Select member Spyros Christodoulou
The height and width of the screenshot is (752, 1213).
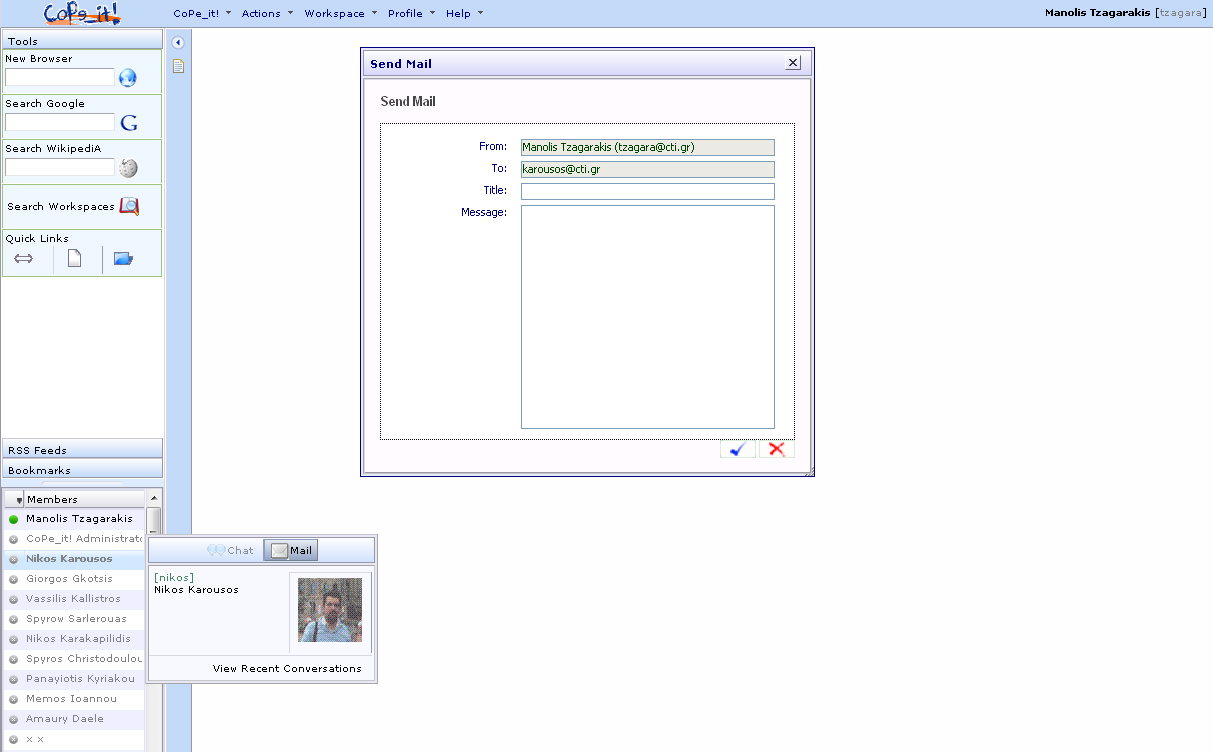tap(85, 659)
